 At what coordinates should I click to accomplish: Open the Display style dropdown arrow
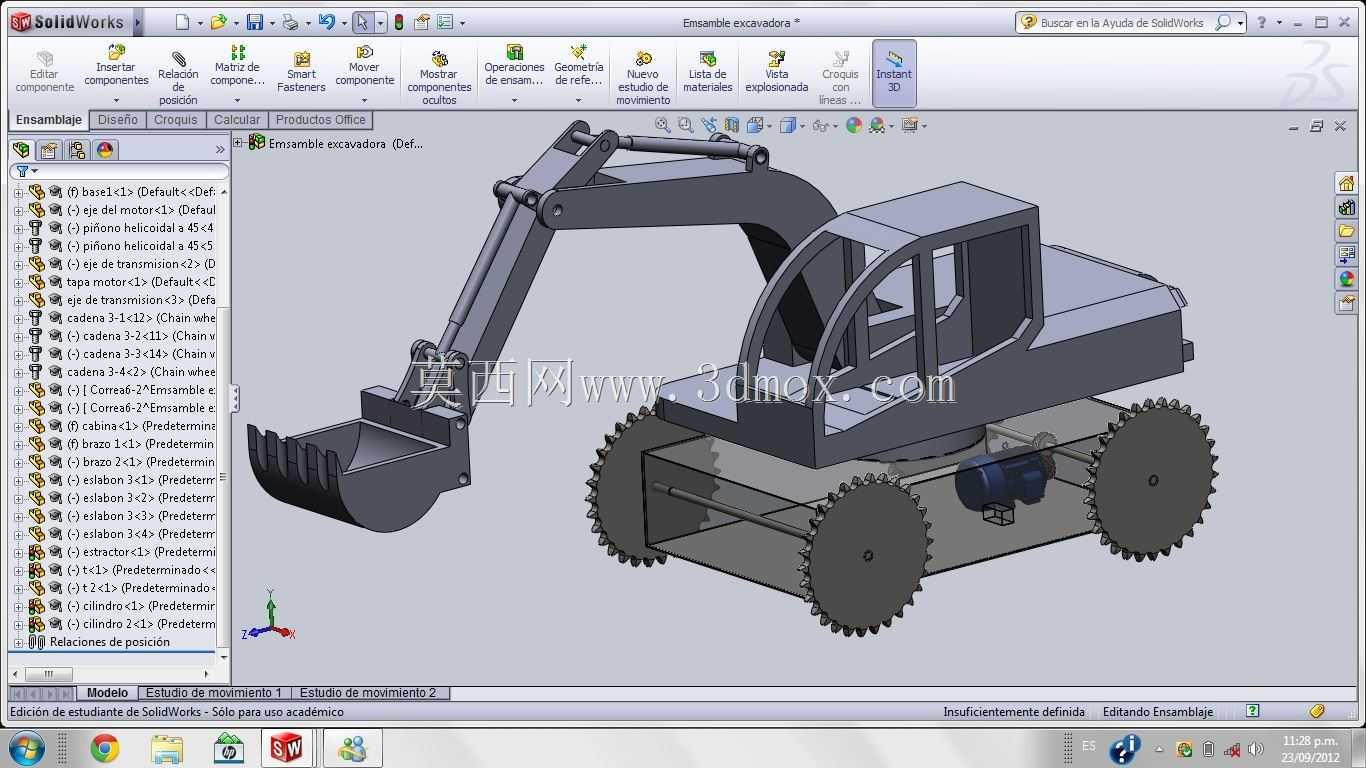click(802, 126)
